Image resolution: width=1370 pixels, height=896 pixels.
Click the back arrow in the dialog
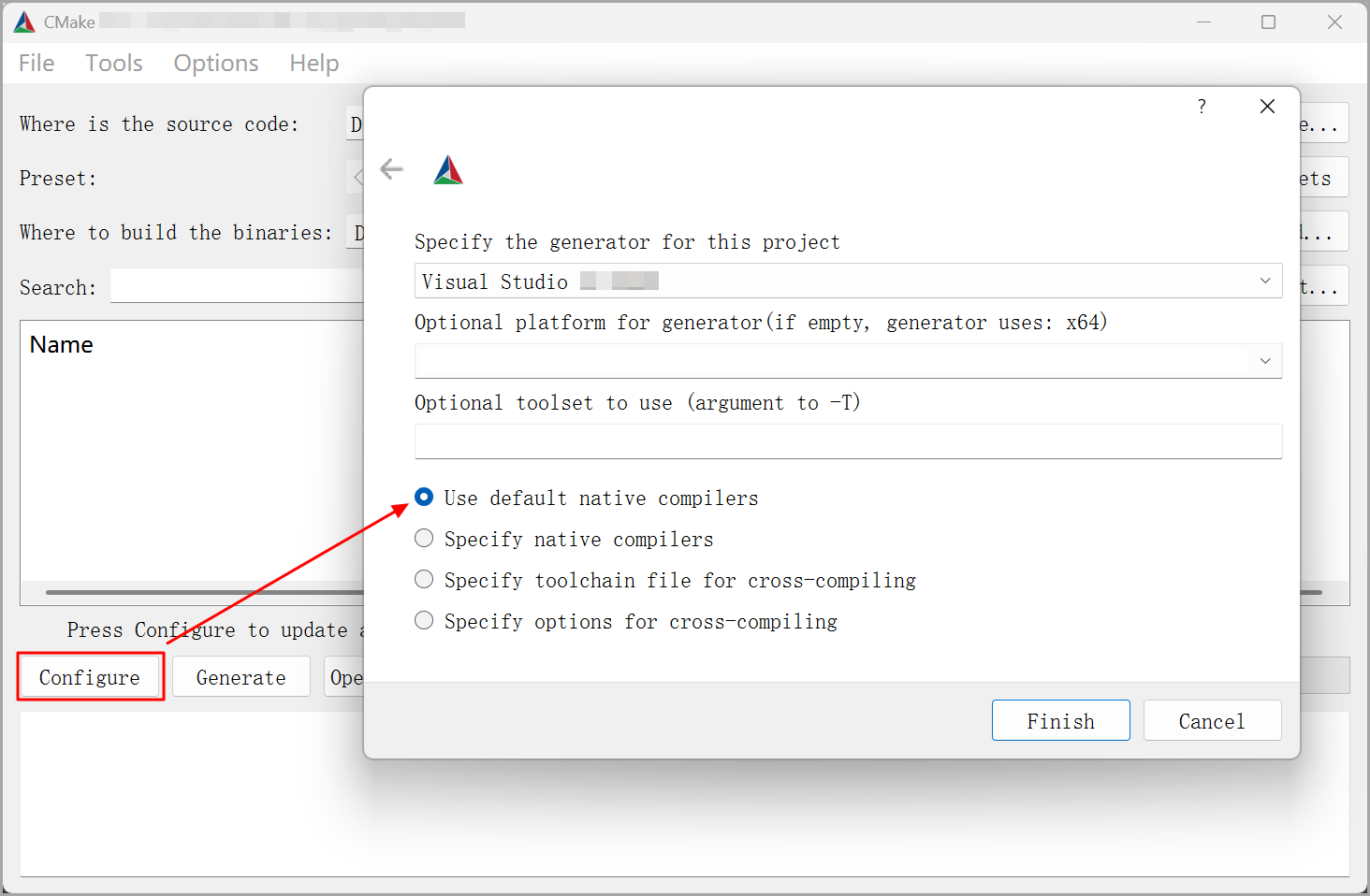[x=391, y=169]
